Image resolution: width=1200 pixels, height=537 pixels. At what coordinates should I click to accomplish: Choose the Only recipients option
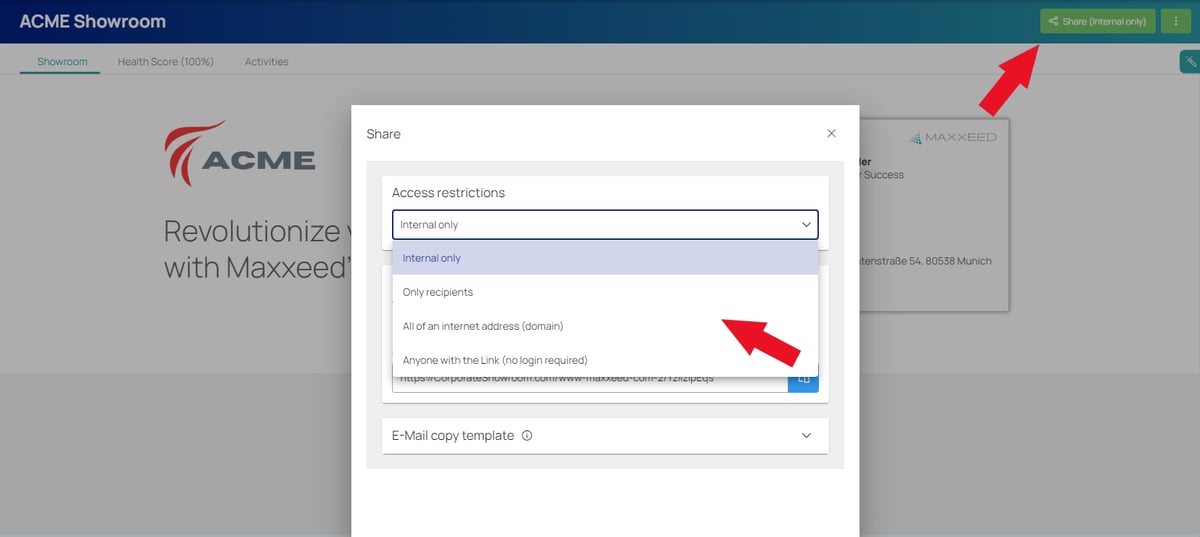coord(605,292)
